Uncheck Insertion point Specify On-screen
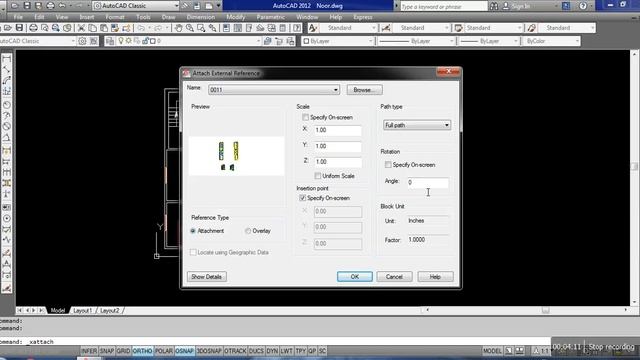 click(x=302, y=198)
